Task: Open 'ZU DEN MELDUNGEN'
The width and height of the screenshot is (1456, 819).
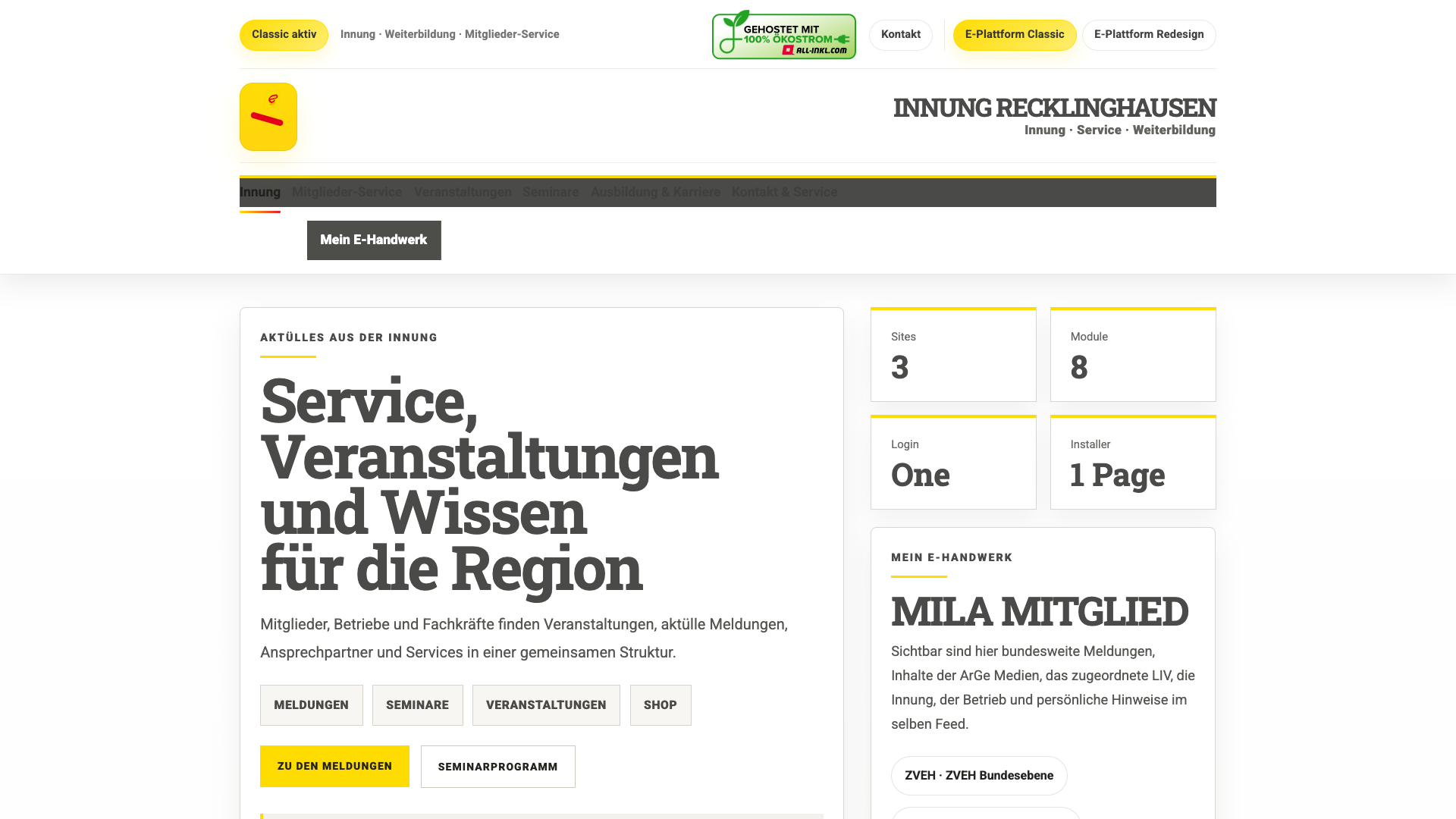Action: 334,766
